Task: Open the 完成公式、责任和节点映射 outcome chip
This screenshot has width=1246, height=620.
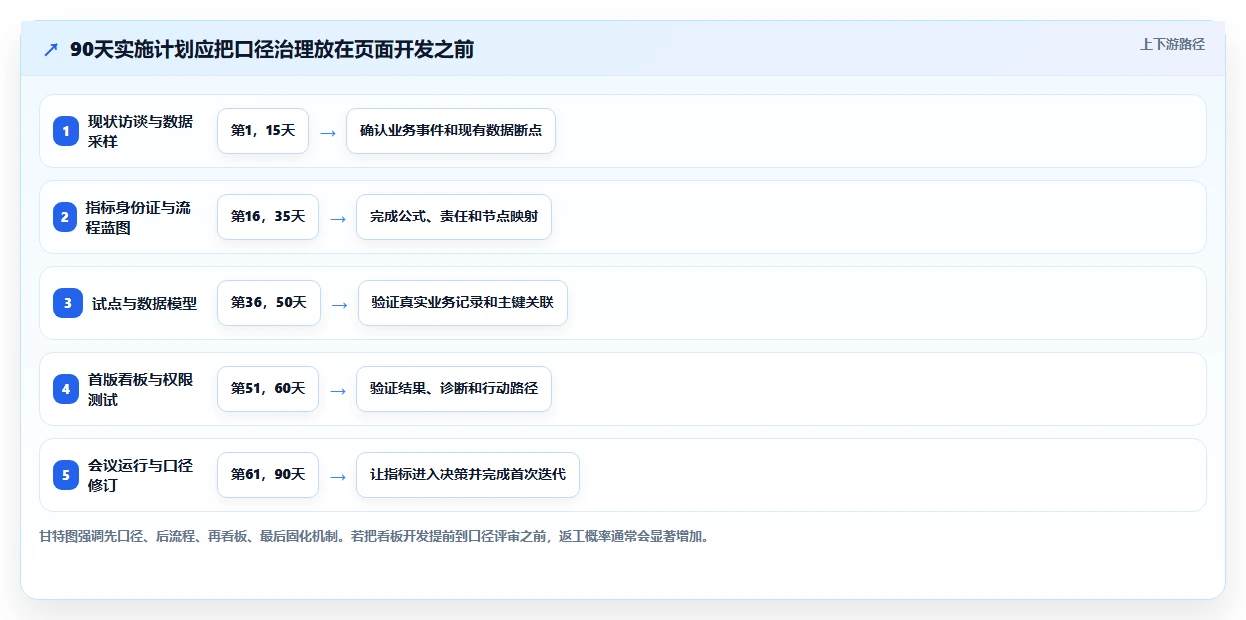Action: click(x=454, y=217)
